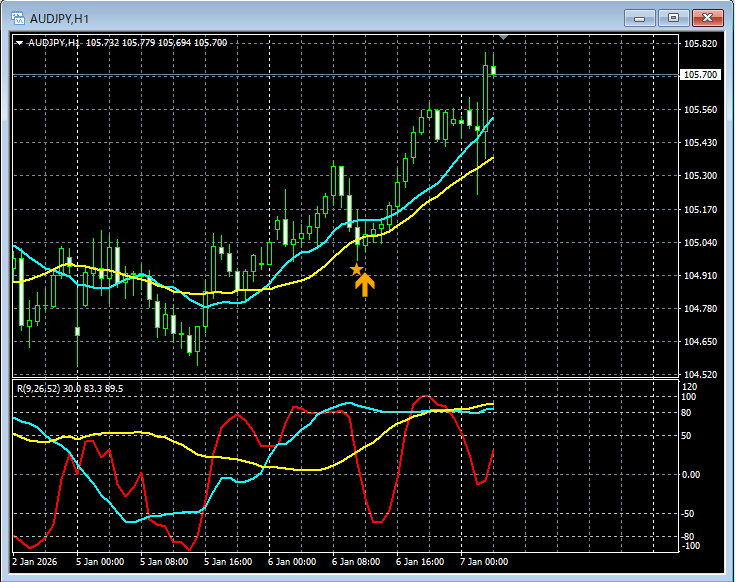The image size is (736, 582).
Task: Click the indicator scale value -100
Action: (x=690, y=545)
